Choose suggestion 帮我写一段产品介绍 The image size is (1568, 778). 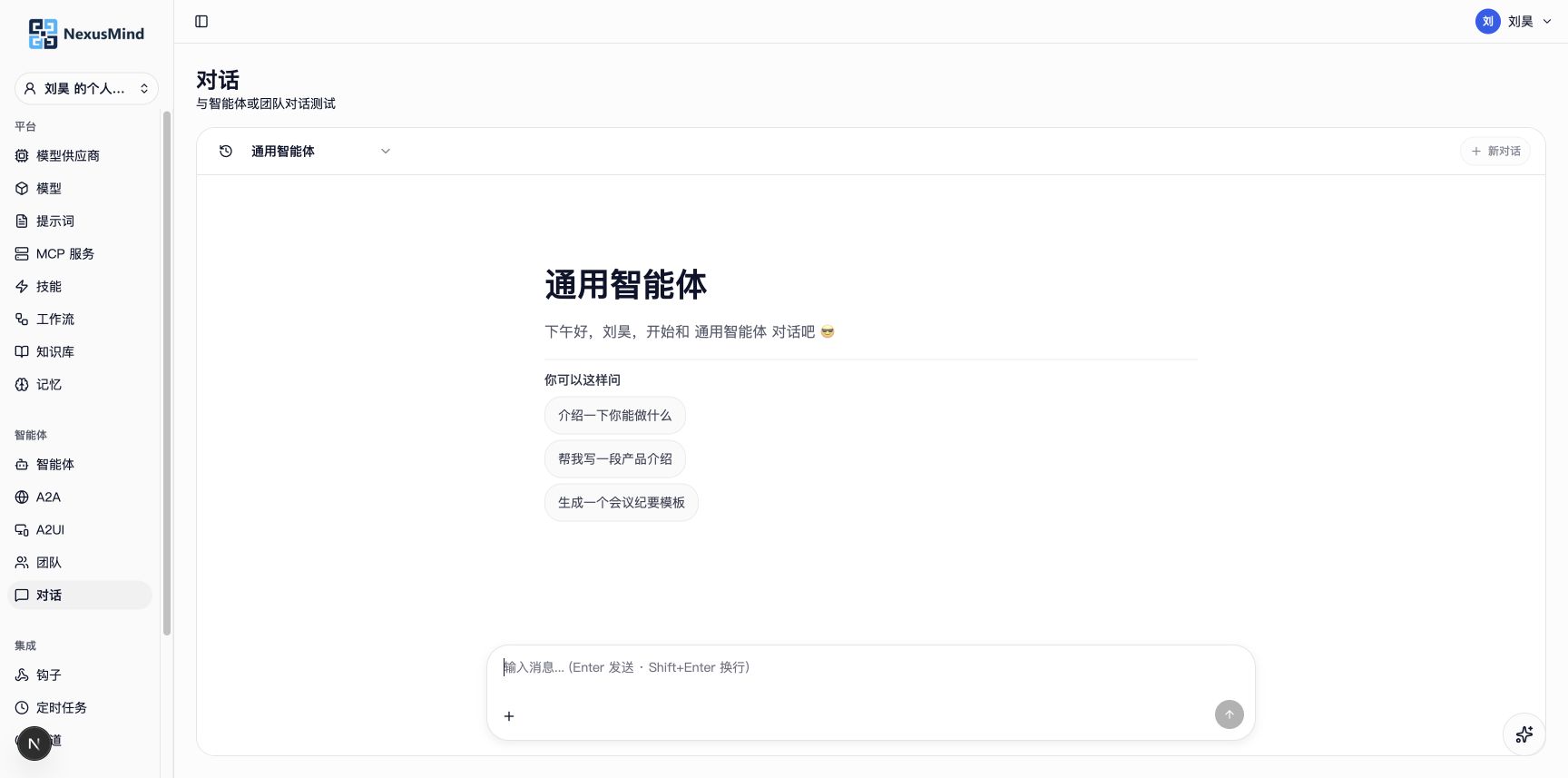click(x=615, y=459)
